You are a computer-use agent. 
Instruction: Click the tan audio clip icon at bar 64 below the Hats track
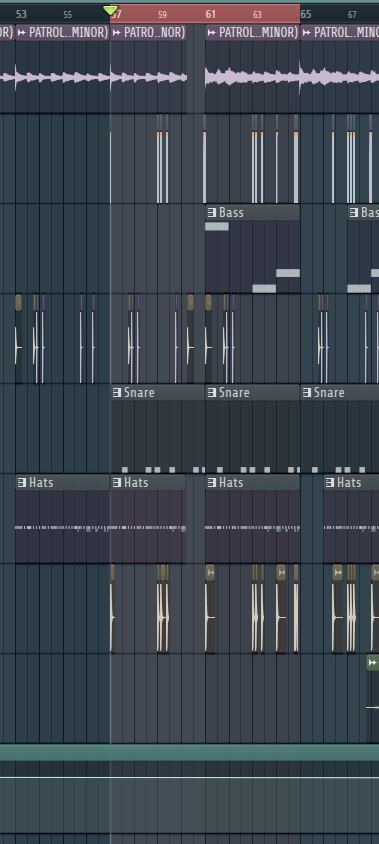(x=281, y=572)
